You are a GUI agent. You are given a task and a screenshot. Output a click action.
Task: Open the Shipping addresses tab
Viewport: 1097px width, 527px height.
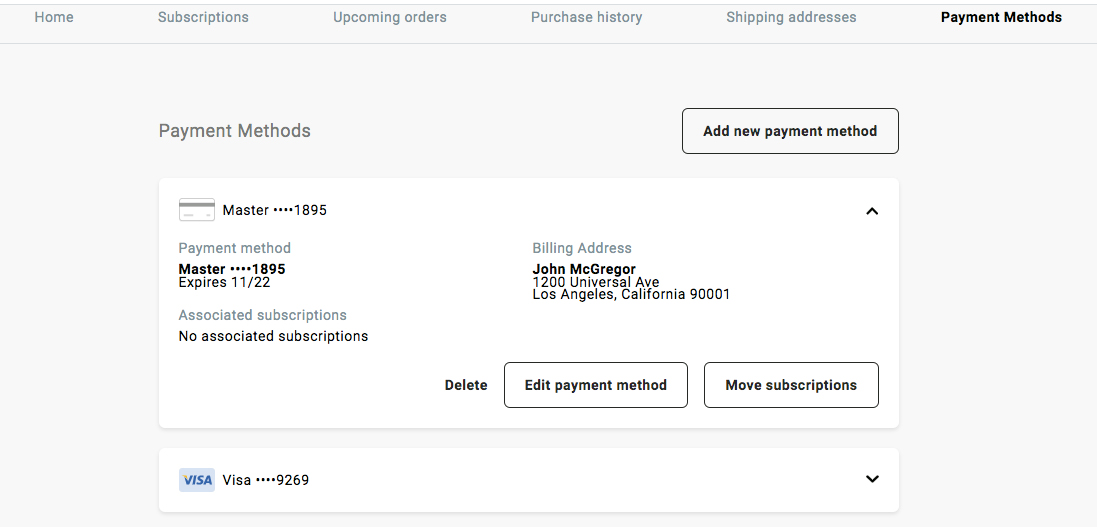pos(791,17)
